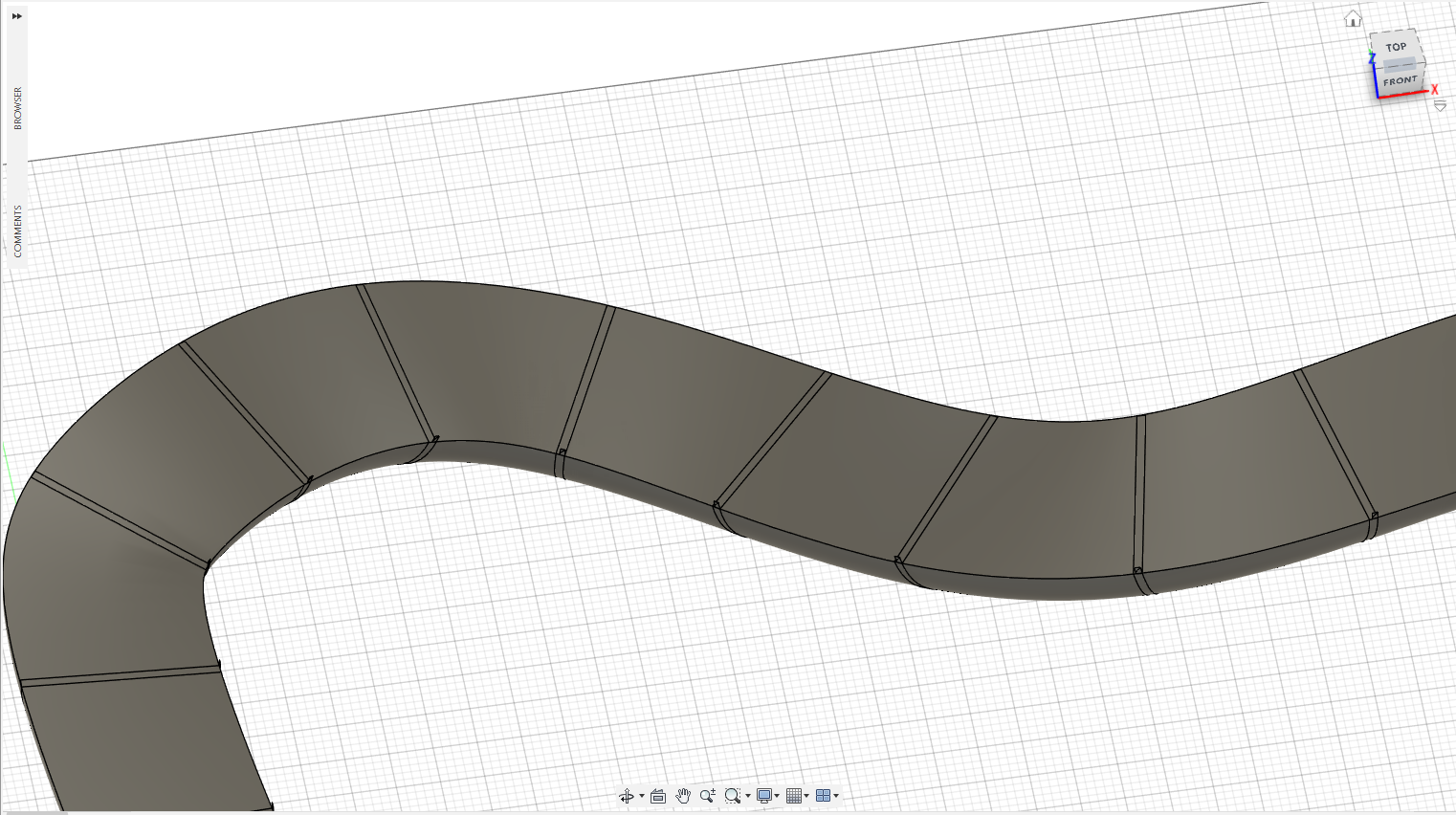Open the Orbit tool dropdown arrow
Screen dimensions: 1456x815
(x=641, y=795)
